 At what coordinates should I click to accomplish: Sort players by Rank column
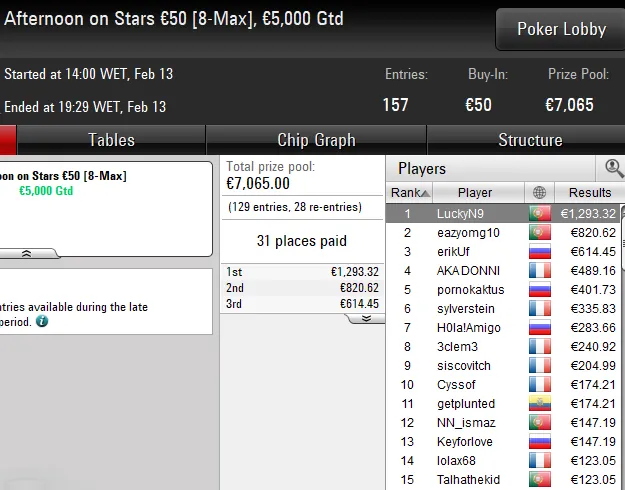click(410, 193)
